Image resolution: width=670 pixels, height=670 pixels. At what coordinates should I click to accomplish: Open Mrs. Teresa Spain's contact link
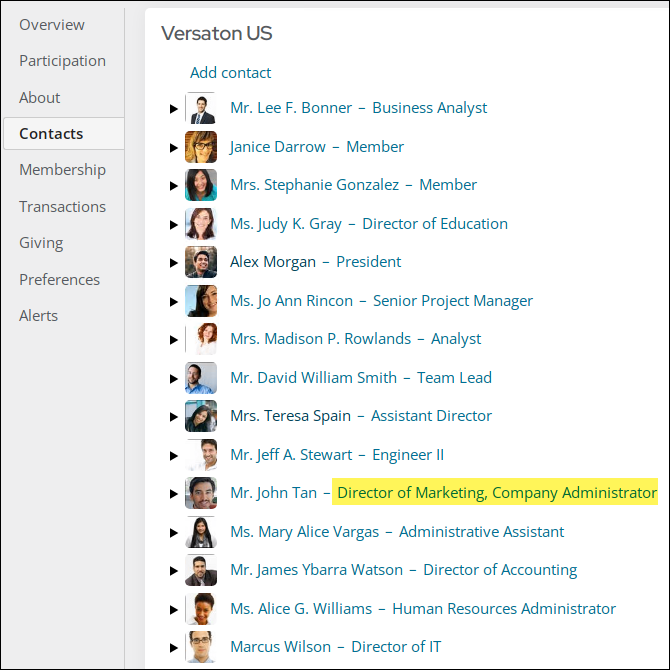pos(291,416)
